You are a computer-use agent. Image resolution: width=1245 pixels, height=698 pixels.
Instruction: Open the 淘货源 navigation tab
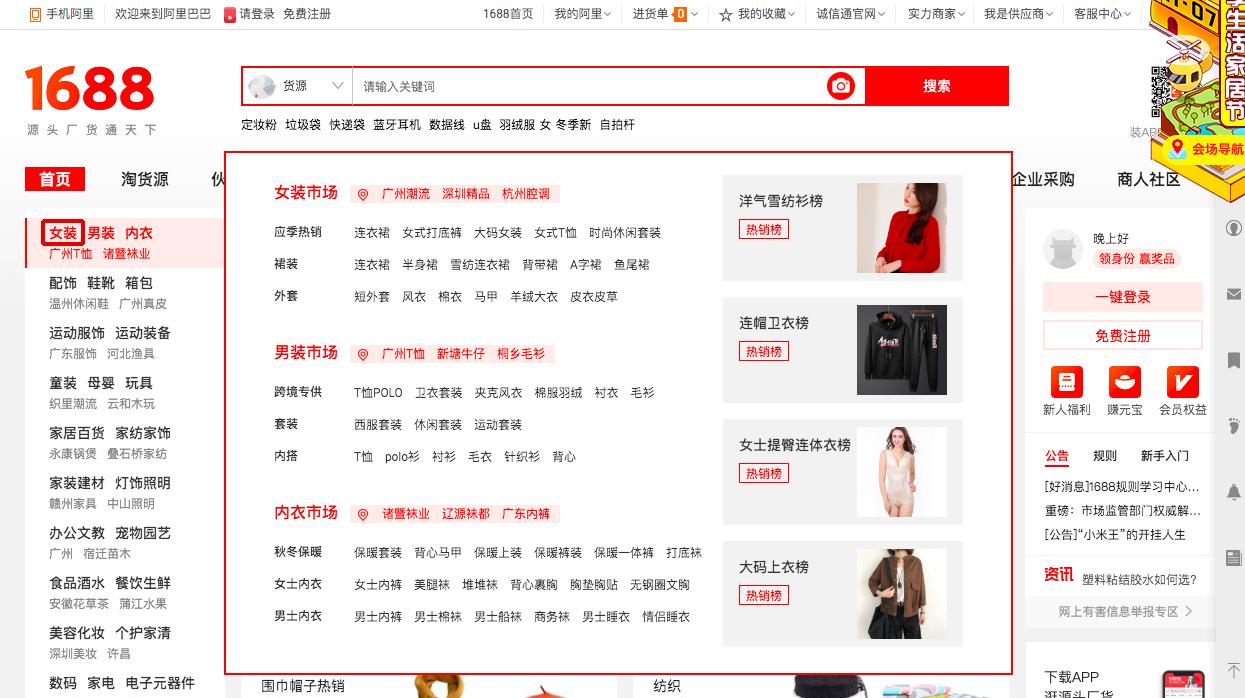(x=145, y=179)
